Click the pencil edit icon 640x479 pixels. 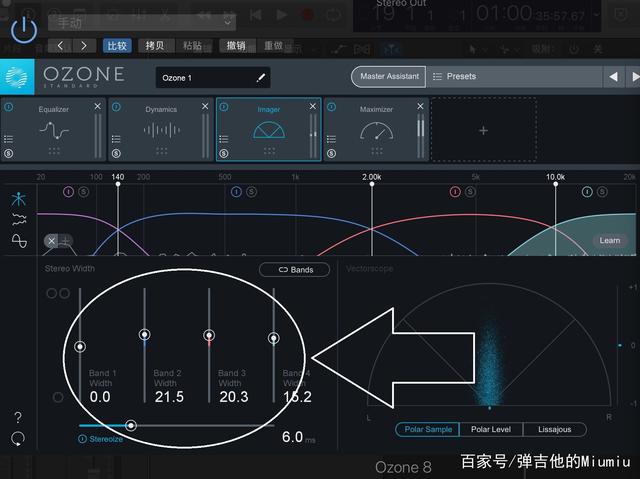[261, 78]
